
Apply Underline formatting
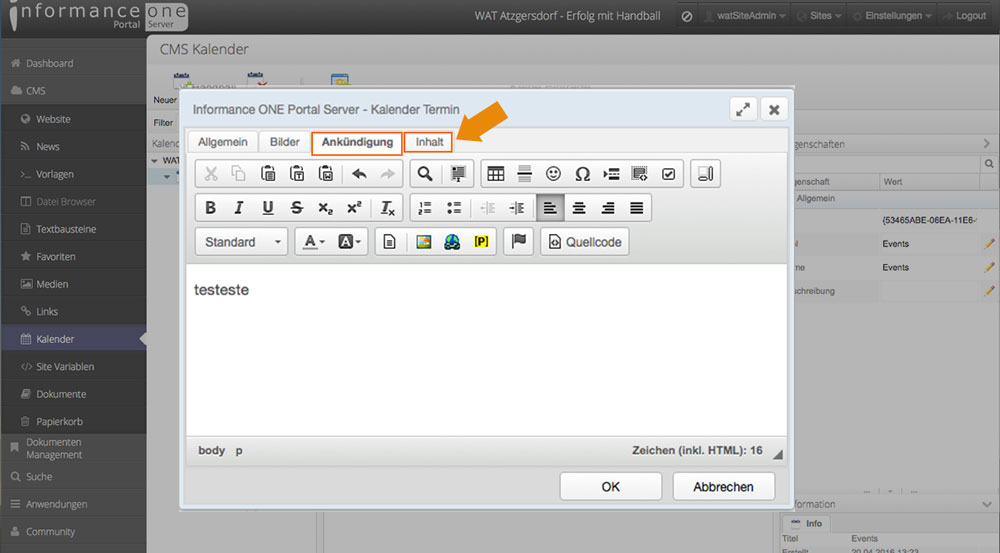268,208
